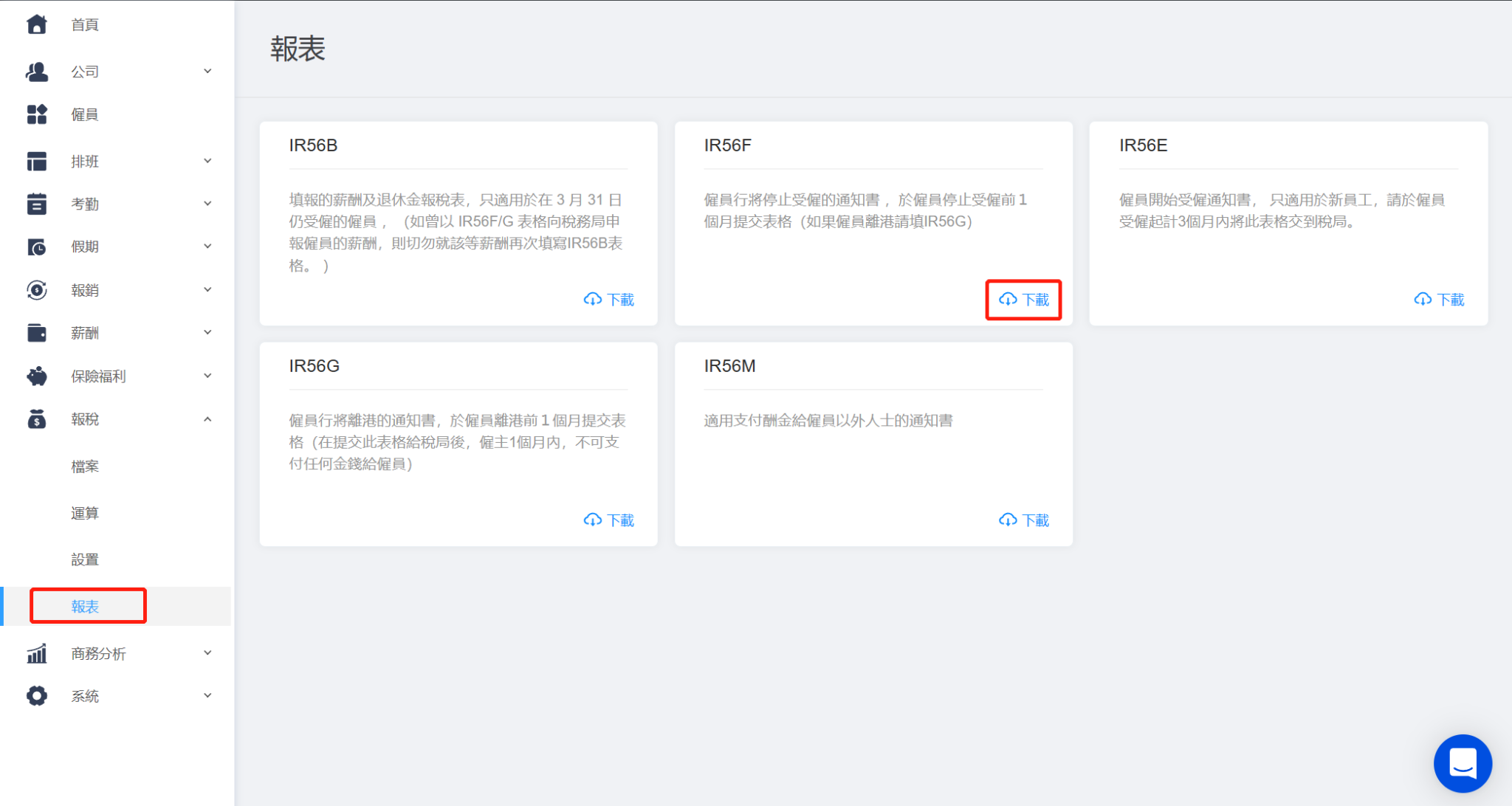1512x806 pixels.
Task: Collapse the expanded 報稅 menu
Action: pyautogui.click(x=207, y=418)
